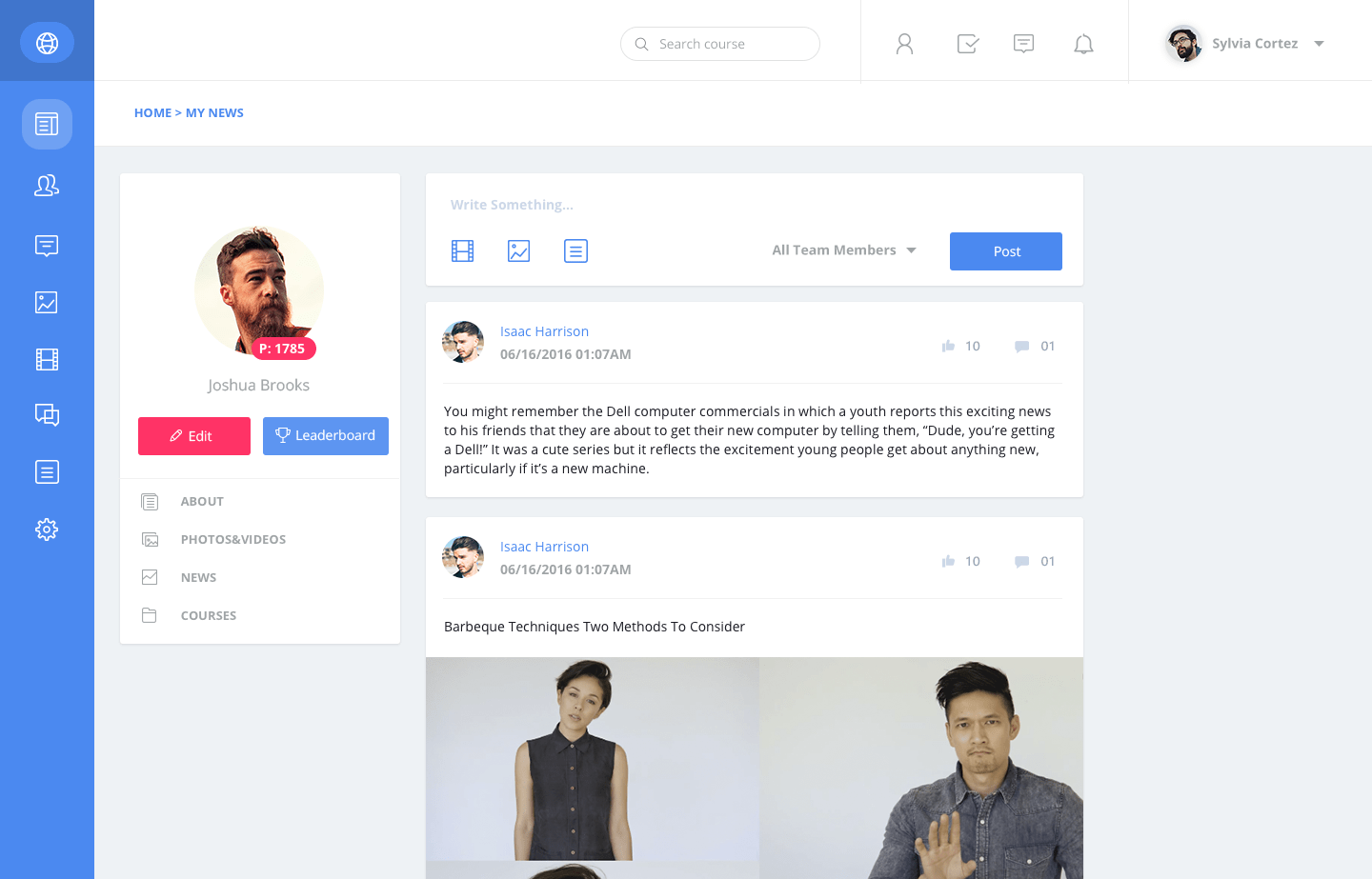Image resolution: width=1372 pixels, height=879 pixels.
Task: Open the man photo in Barbeque post
Action: pos(921,768)
